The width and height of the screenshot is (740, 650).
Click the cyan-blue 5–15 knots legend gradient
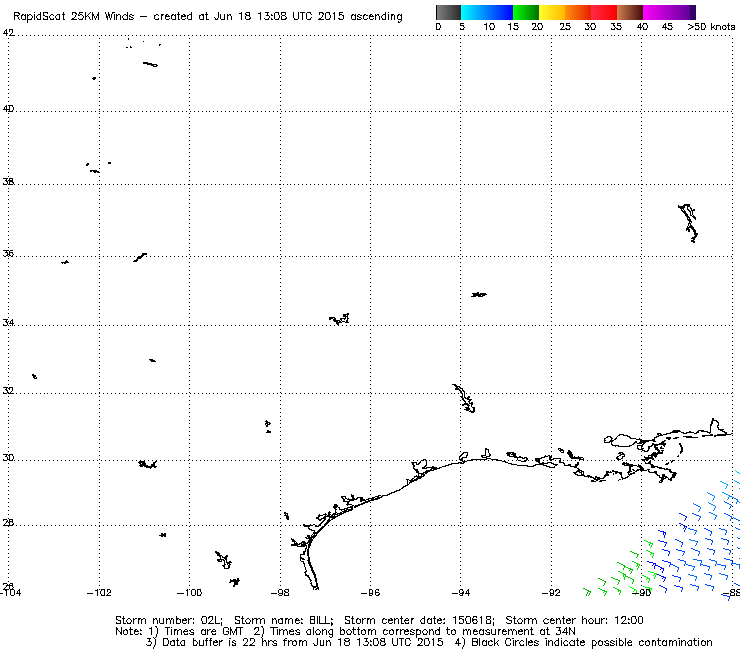pyautogui.click(x=487, y=12)
